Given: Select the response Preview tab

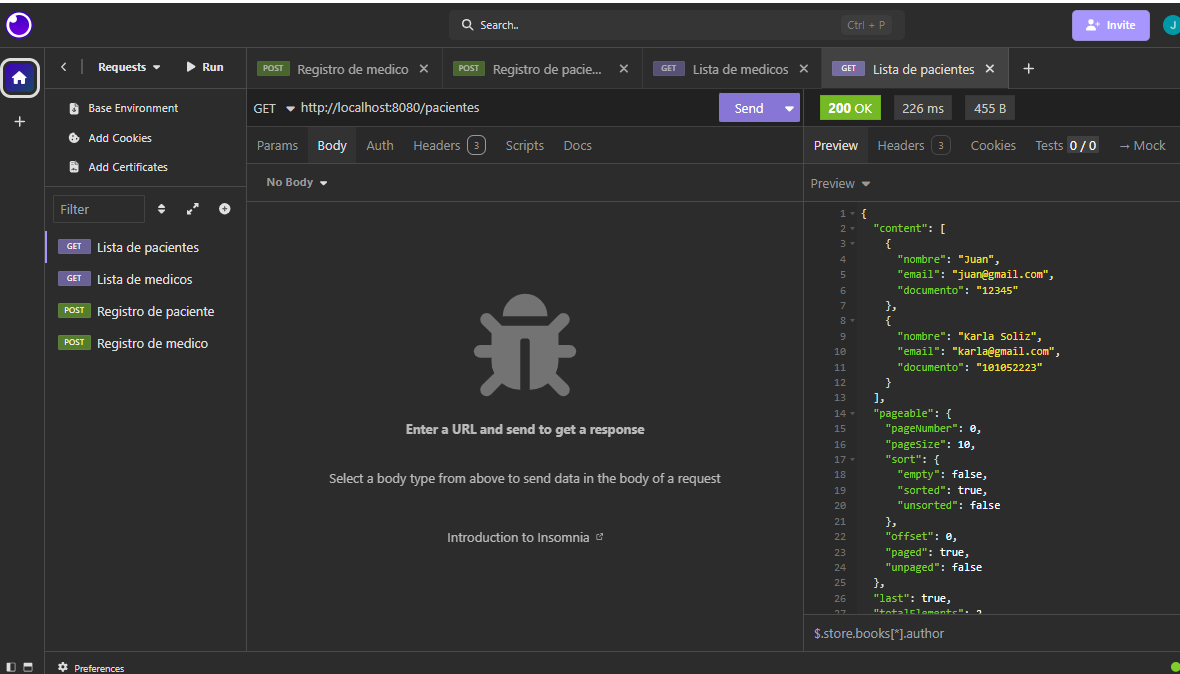Looking at the screenshot, I should pyautogui.click(x=835, y=145).
